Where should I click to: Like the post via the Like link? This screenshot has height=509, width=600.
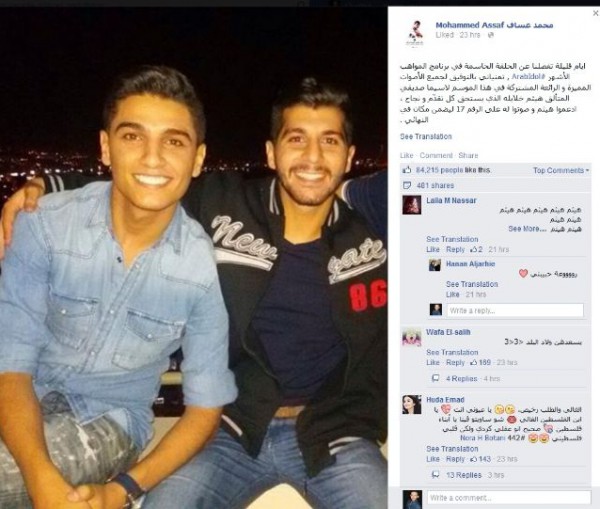click(x=407, y=155)
